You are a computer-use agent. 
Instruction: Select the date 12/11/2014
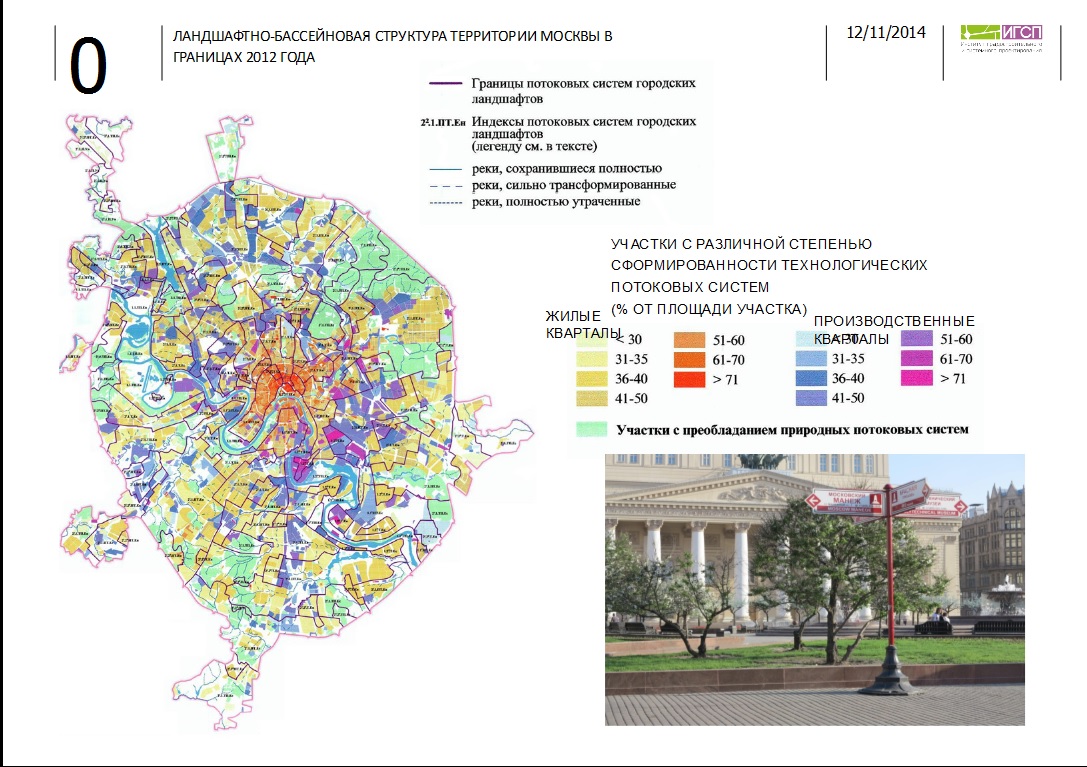(x=886, y=33)
